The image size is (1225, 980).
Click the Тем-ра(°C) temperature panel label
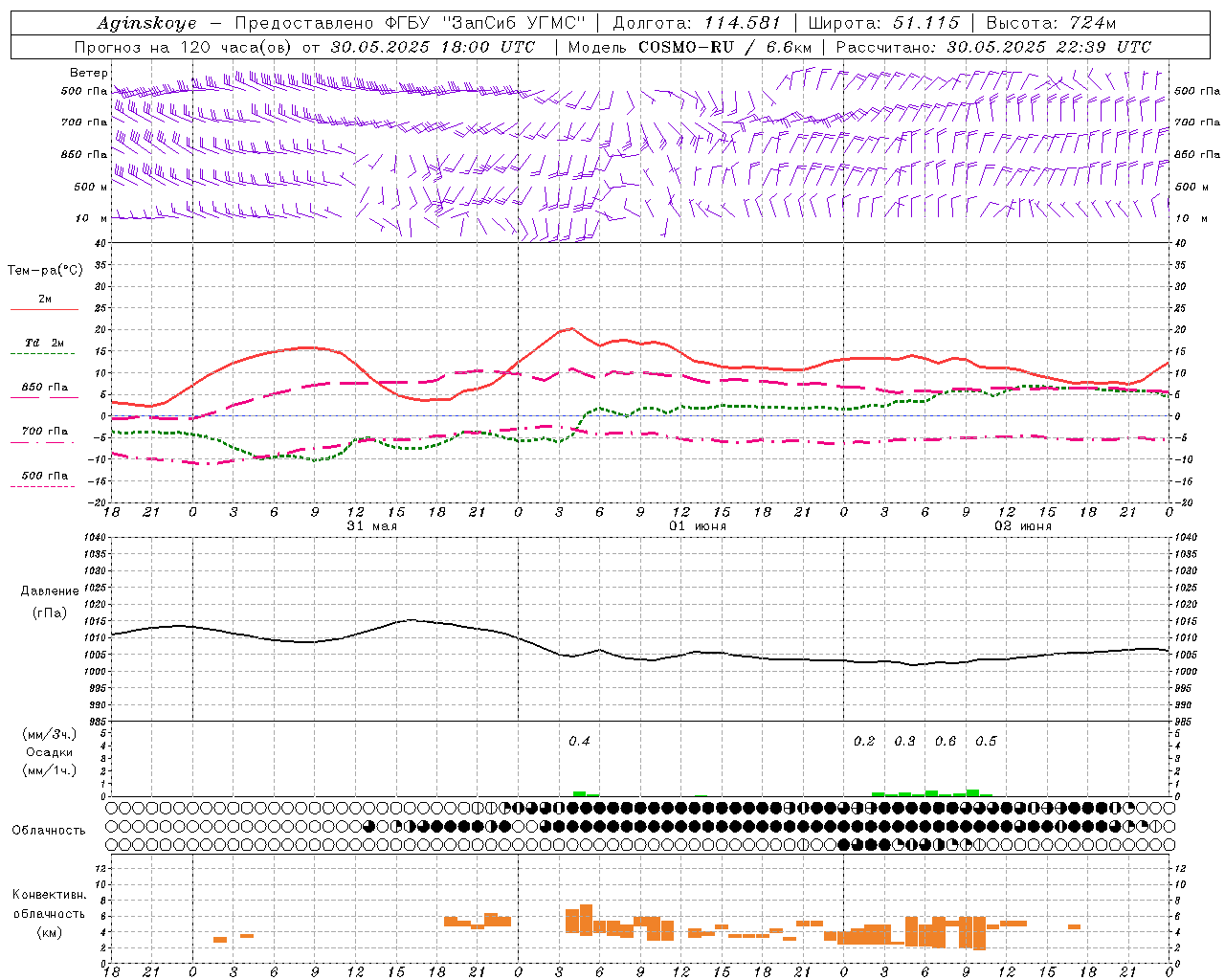click(45, 271)
